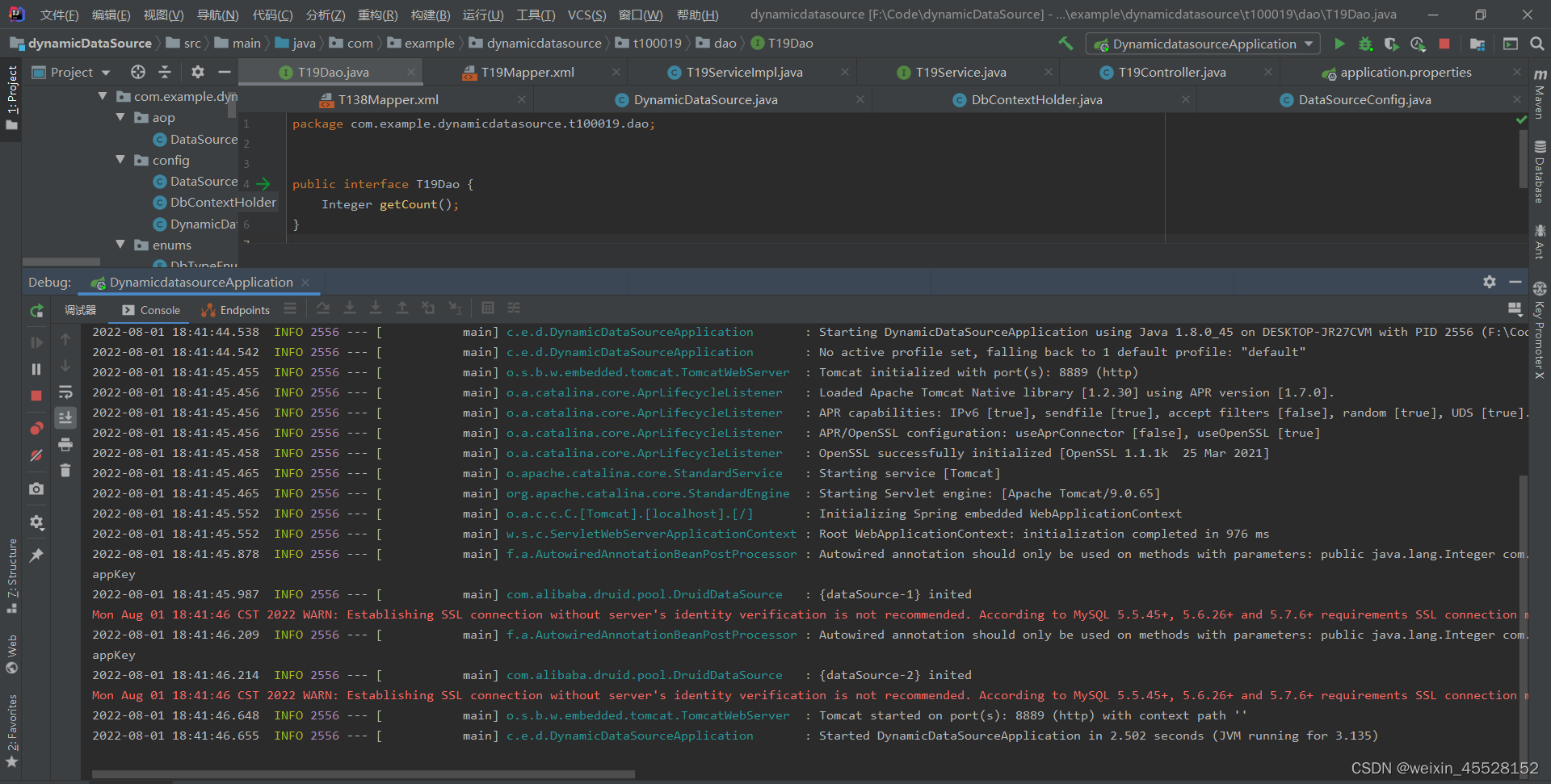1551x784 pixels.
Task: Switch to T19Mapper.xml tab
Action: (528, 72)
